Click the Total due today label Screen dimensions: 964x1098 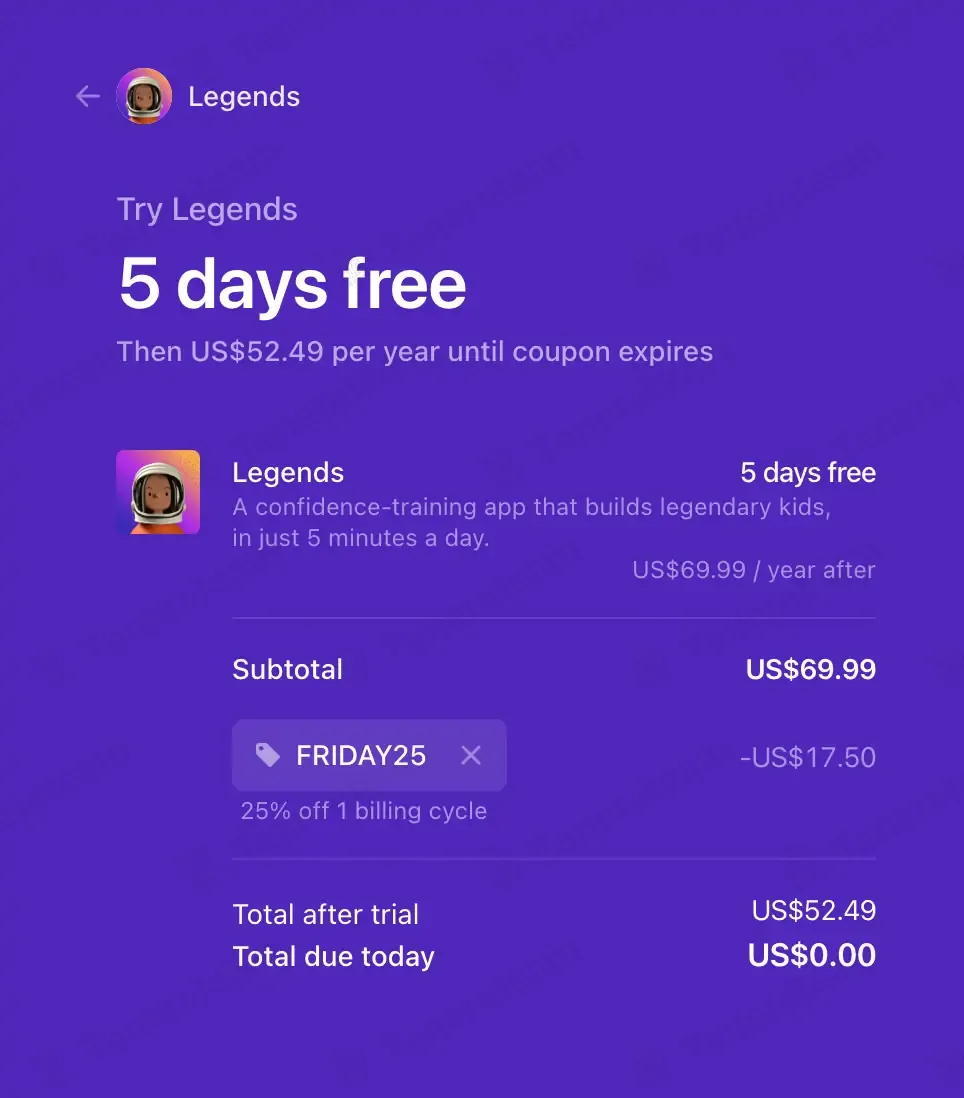coord(333,957)
